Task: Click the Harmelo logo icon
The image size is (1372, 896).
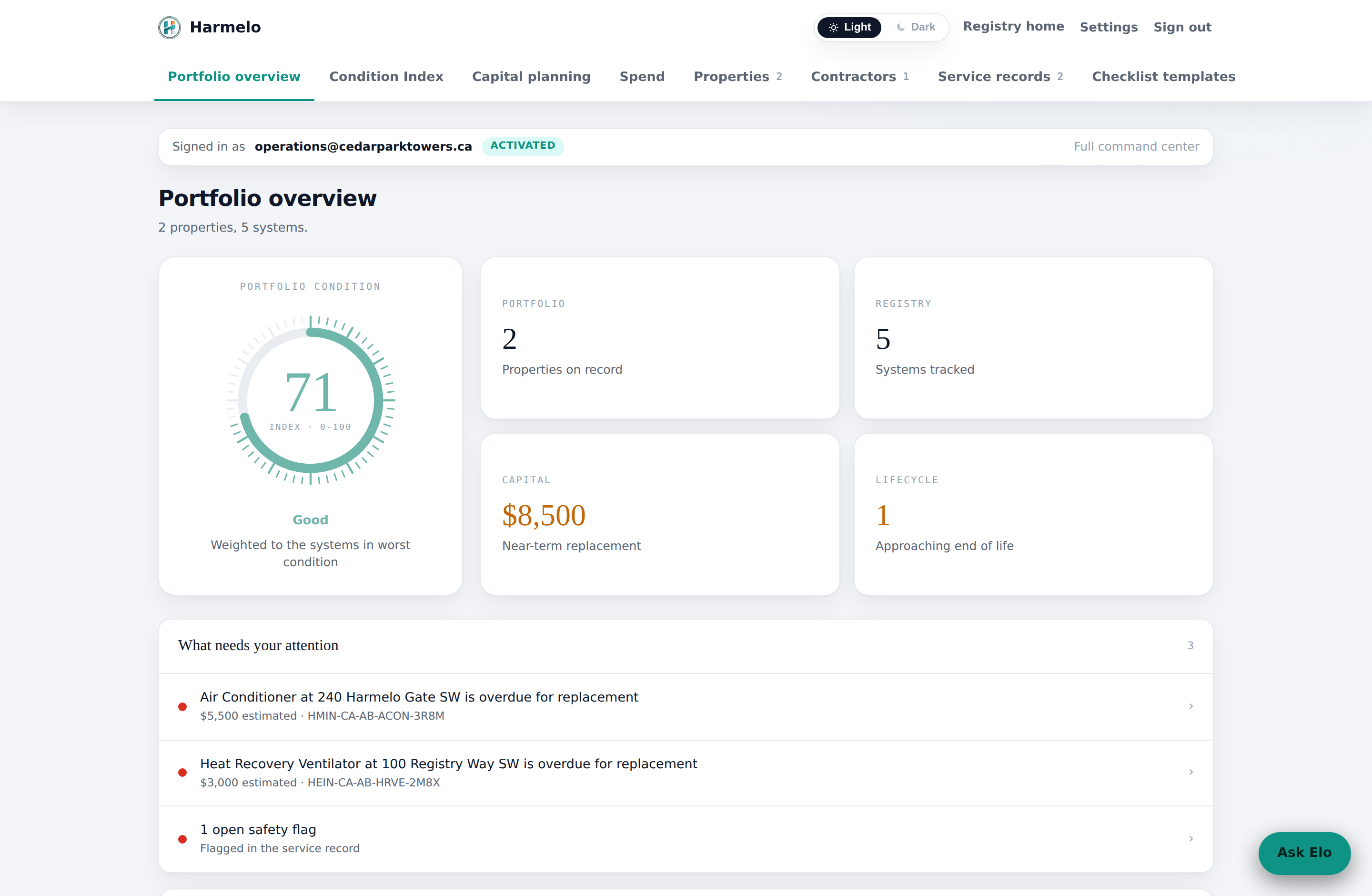Action: pos(170,27)
